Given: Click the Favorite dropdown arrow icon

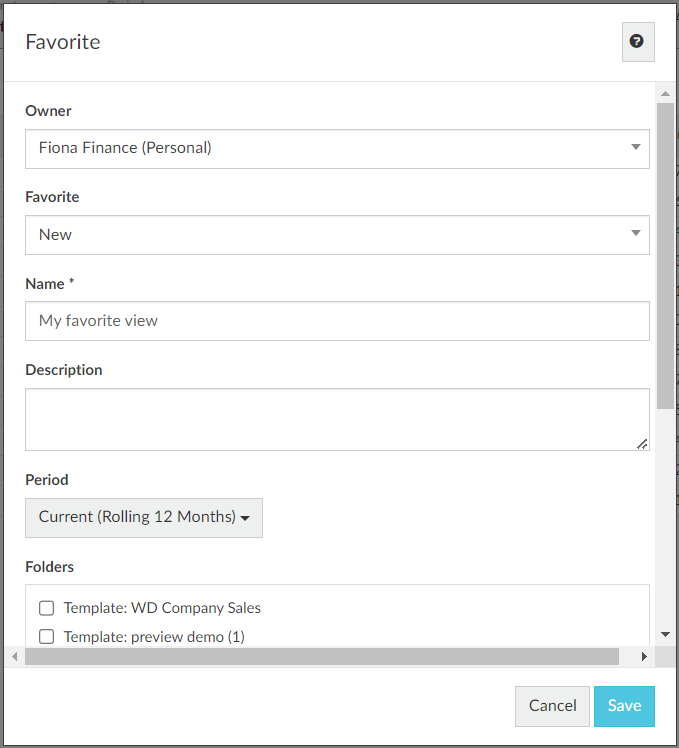Looking at the screenshot, I should pyautogui.click(x=635, y=233).
